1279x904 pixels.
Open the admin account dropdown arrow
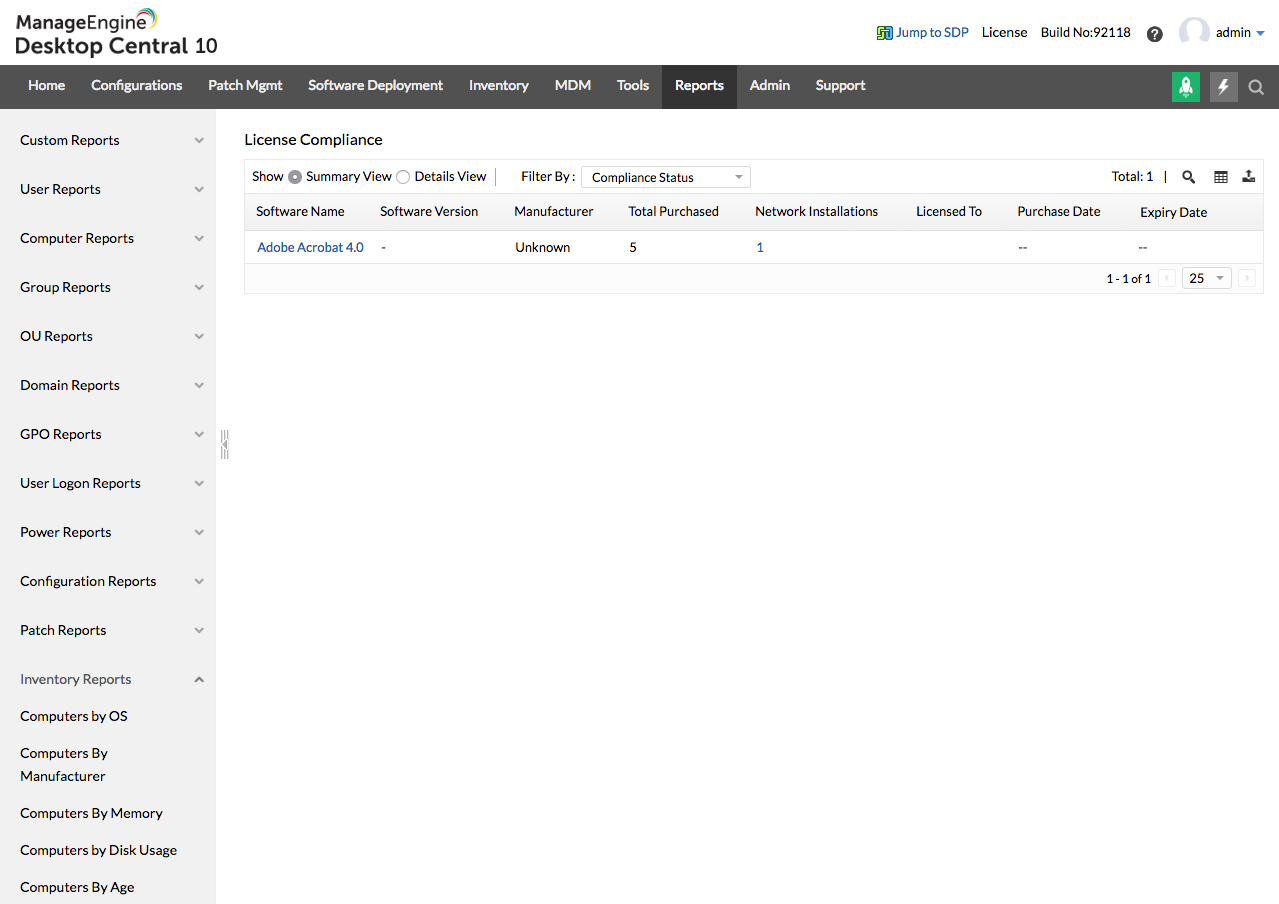(x=1260, y=34)
